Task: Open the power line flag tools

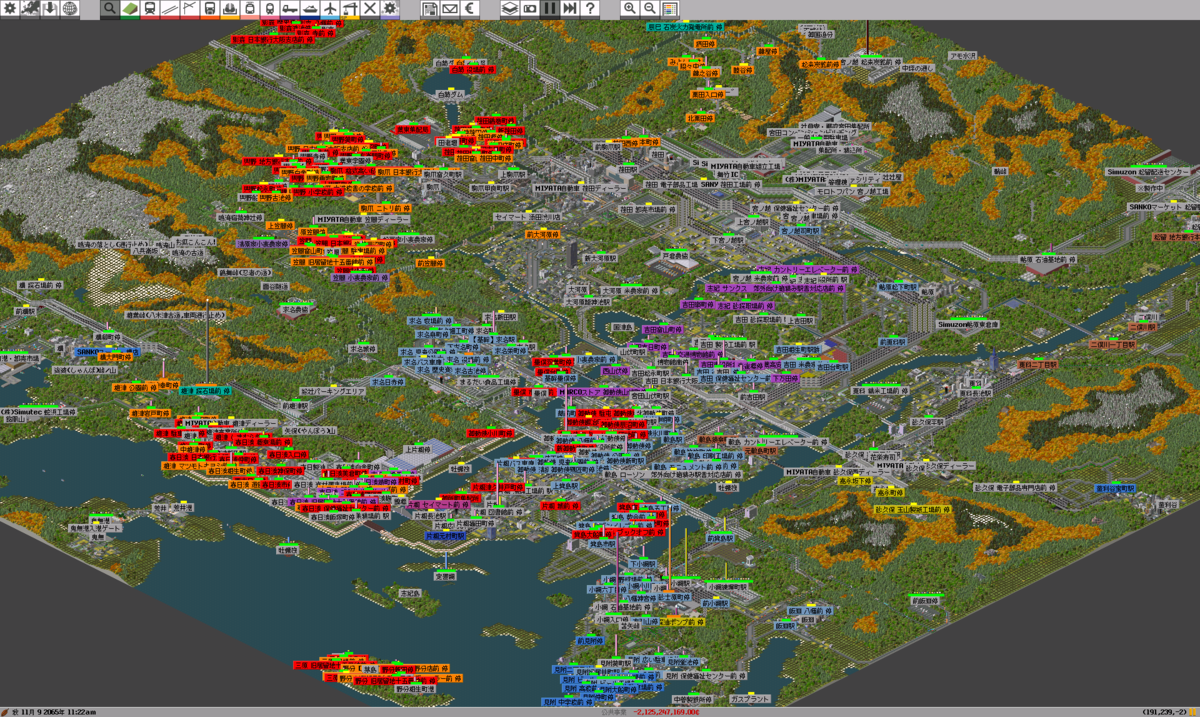Action: click(189, 9)
